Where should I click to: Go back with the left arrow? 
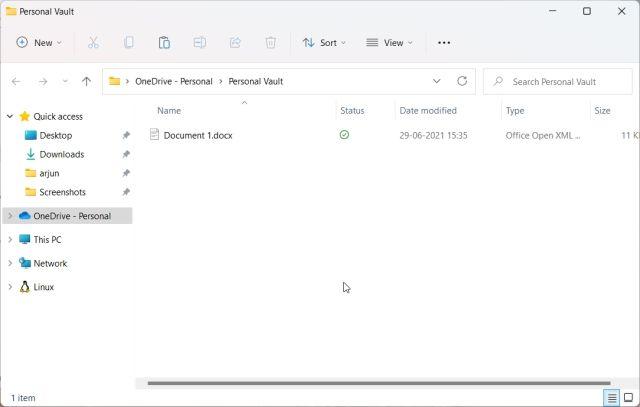point(16,81)
